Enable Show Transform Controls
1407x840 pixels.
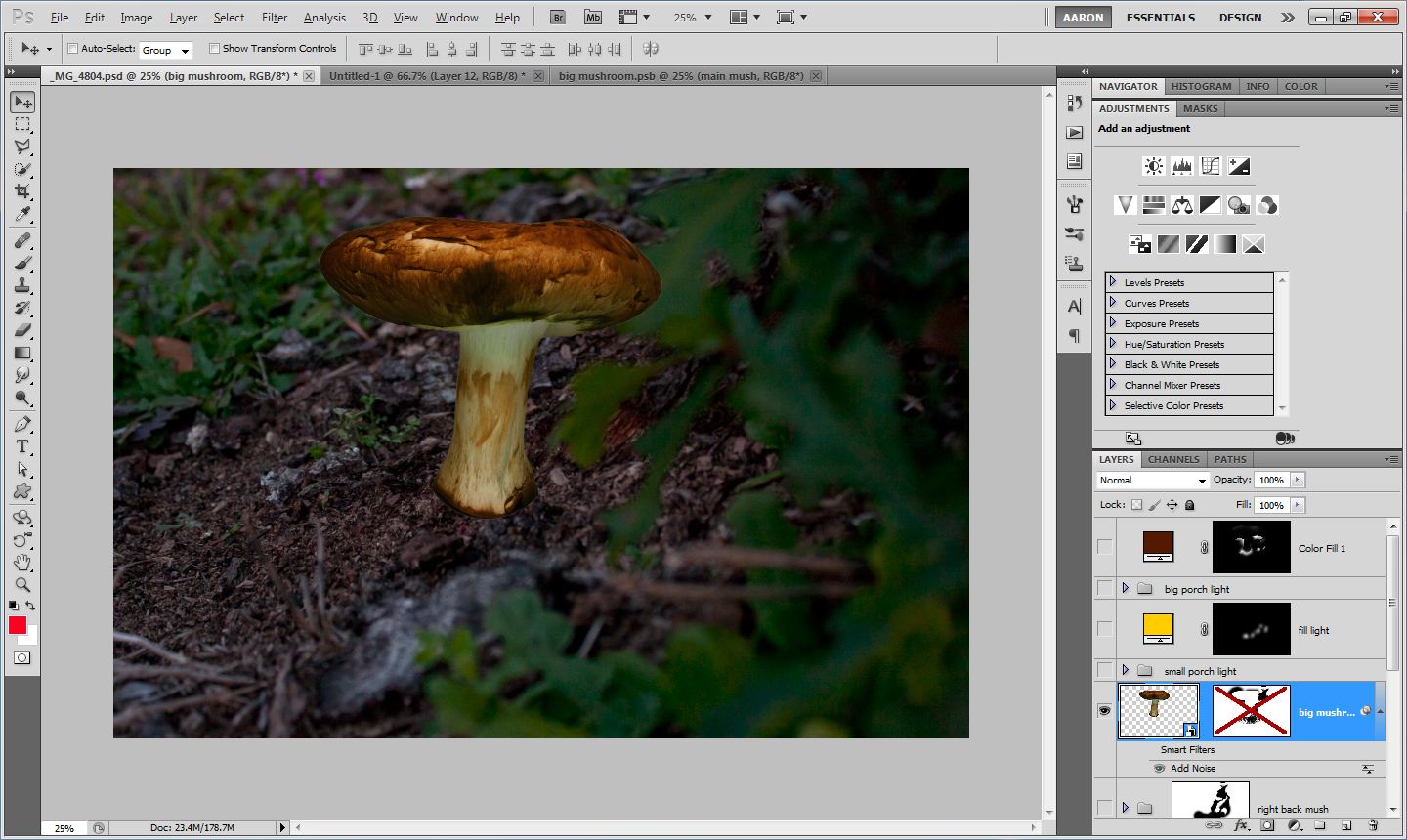click(214, 49)
